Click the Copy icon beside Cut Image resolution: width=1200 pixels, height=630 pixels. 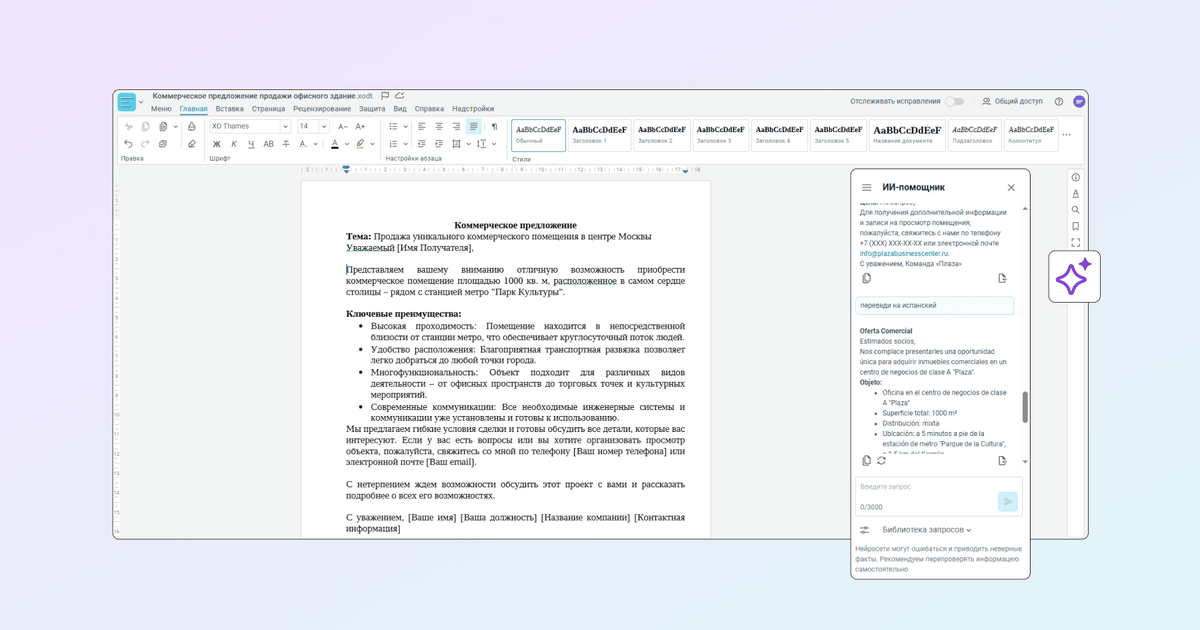point(145,127)
